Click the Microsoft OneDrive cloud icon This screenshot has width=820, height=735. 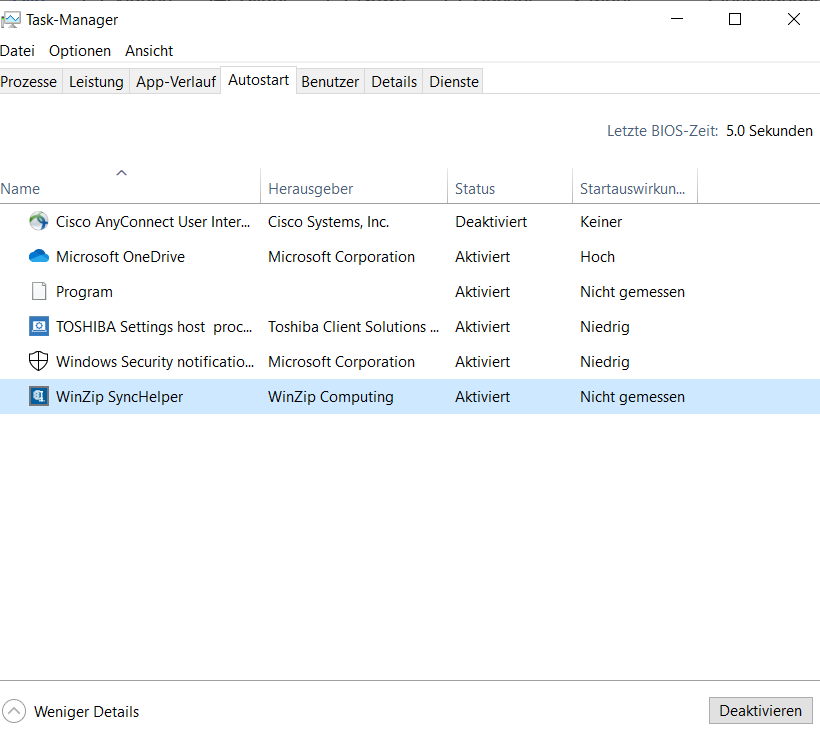pos(39,256)
